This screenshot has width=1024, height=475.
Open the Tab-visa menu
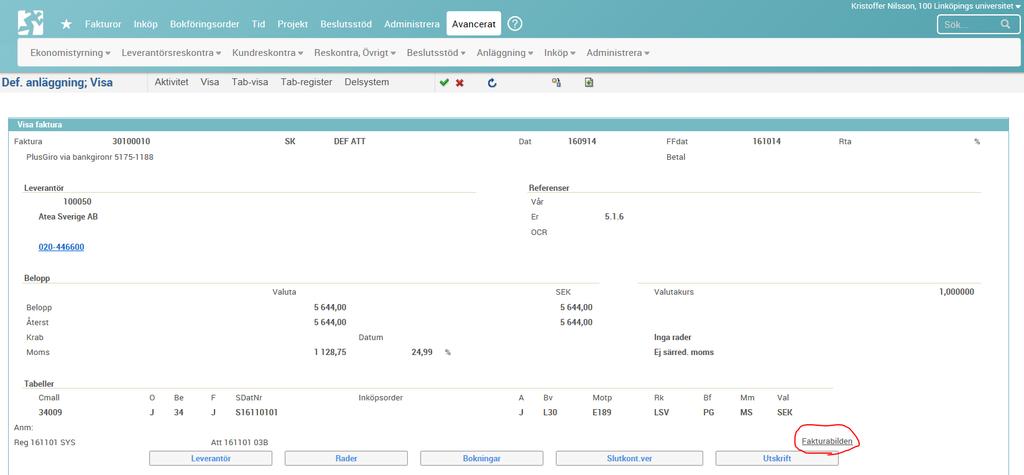(x=250, y=82)
